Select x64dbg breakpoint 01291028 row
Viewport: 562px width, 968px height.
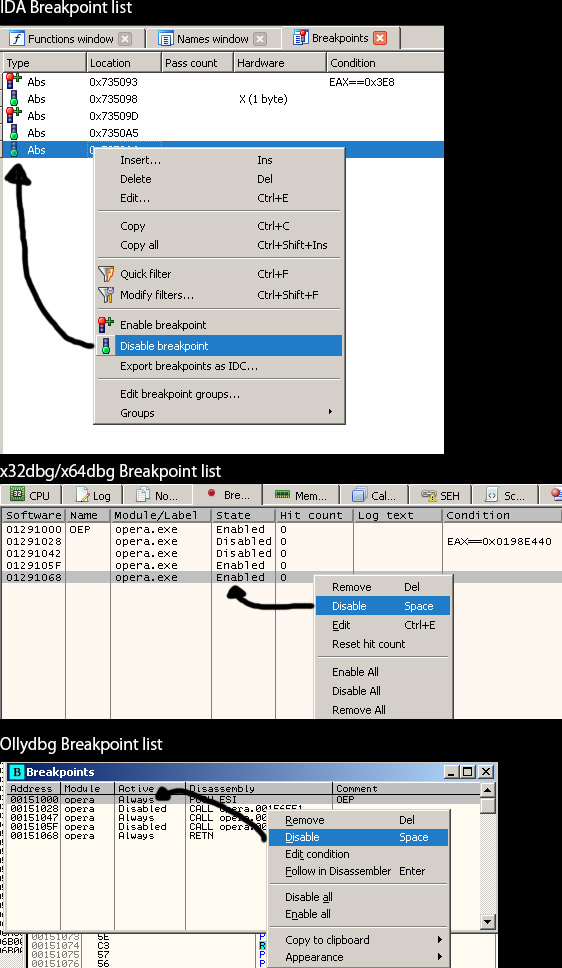point(281,541)
